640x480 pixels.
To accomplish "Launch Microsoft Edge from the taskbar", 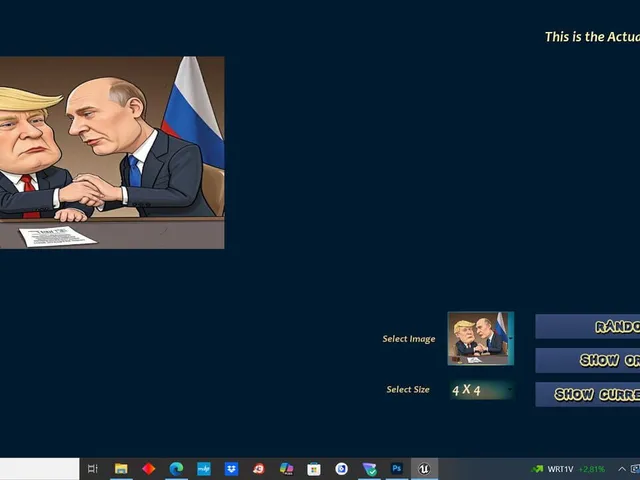I will [x=176, y=469].
